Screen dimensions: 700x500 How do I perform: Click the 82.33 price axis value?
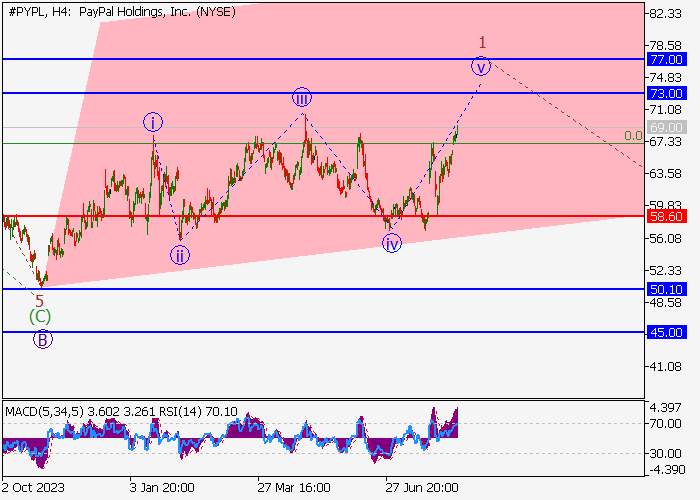665,14
